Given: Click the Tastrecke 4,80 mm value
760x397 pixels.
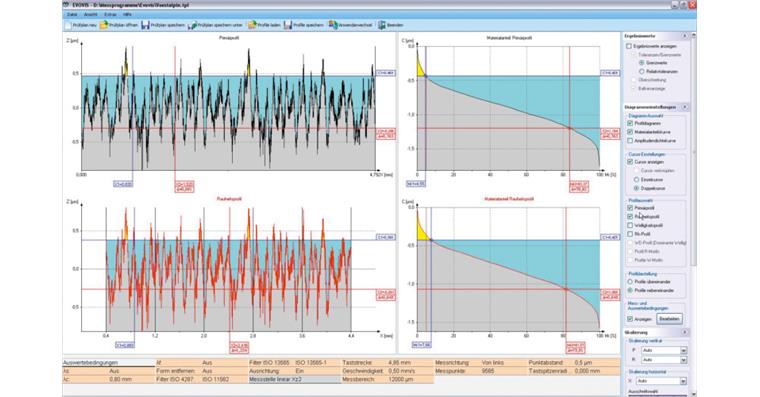Looking at the screenshot, I should [399, 363].
